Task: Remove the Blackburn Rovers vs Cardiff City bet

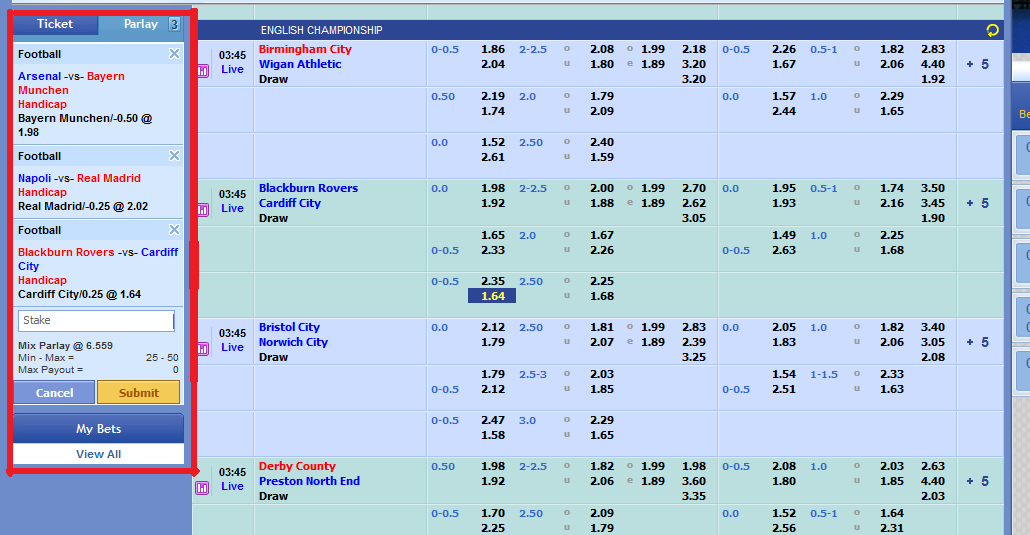Action: click(174, 230)
